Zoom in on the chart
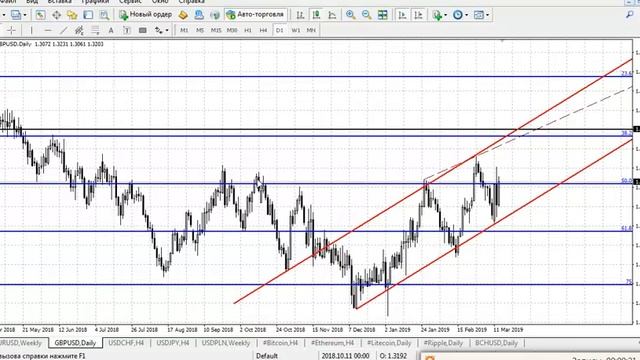The height and width of the screenshot is (360, 640). tap(351, 15)
